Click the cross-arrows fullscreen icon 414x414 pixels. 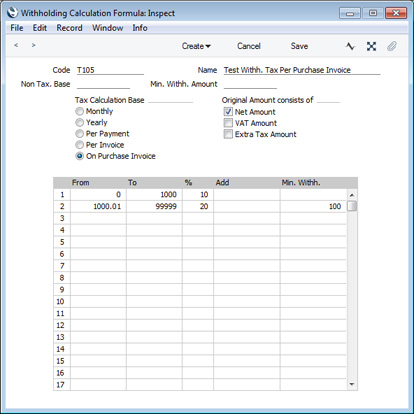coord(371,46)
